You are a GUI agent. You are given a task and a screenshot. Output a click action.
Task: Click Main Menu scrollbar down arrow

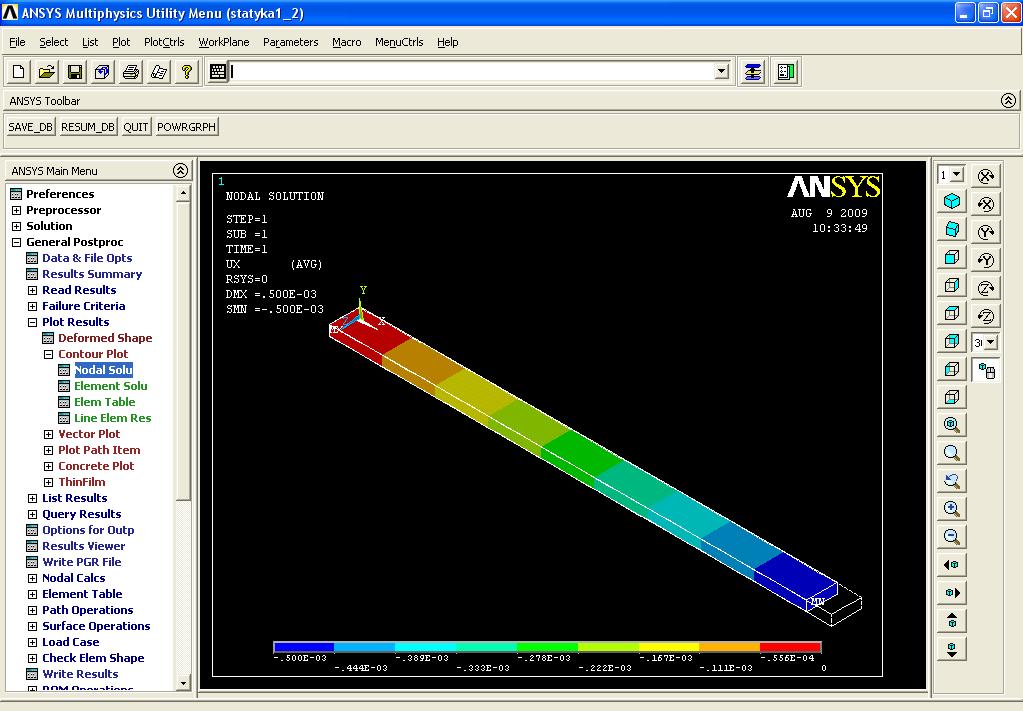[183, 683]
